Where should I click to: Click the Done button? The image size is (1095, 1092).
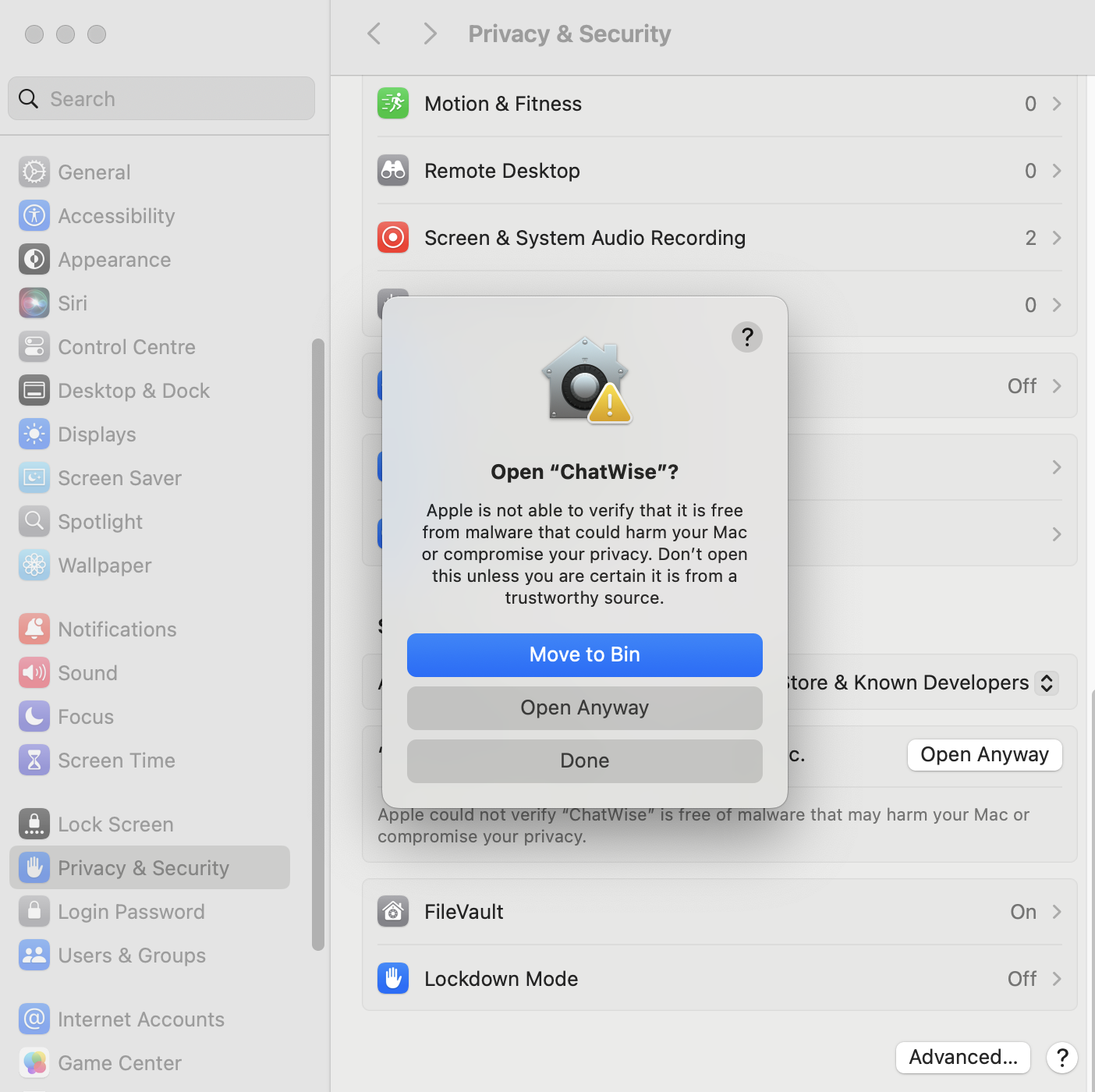[x=584, y=761]
